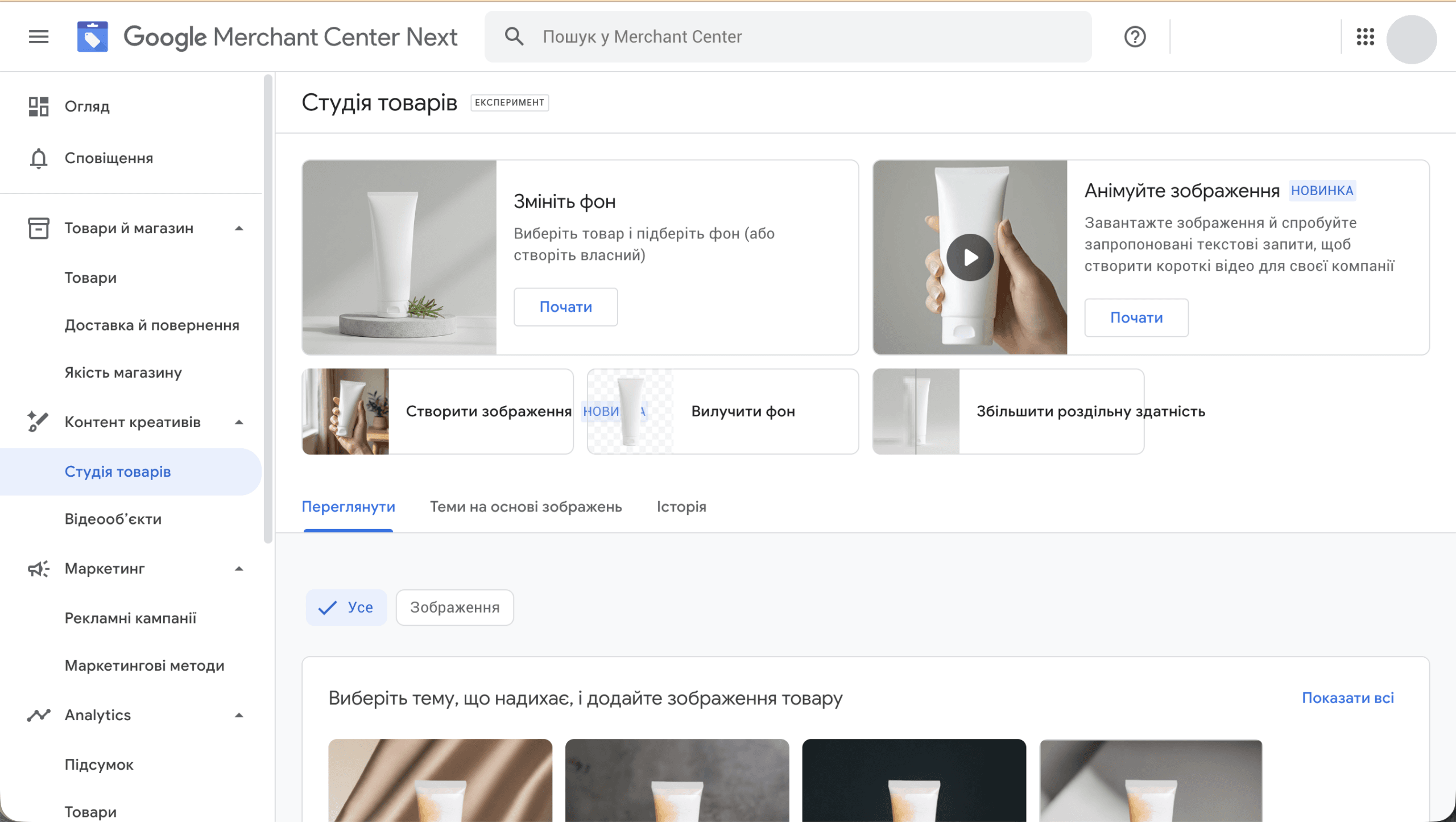Open Підсумок under Analytics

pos(131,765)
